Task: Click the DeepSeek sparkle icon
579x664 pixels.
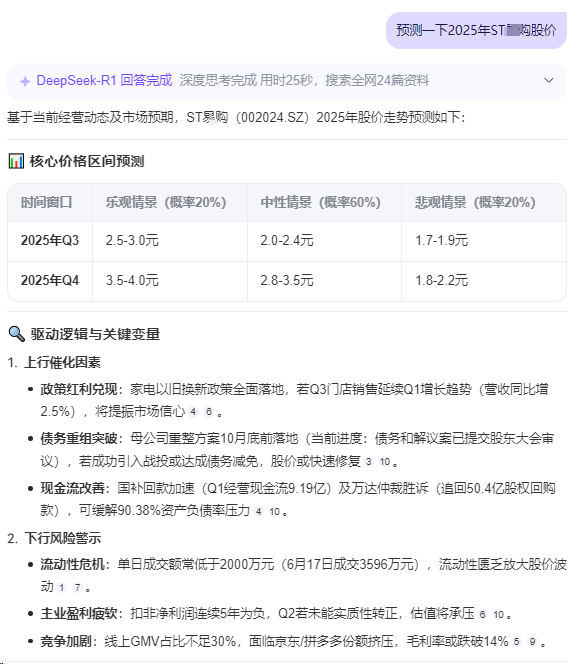Action: click(25, 81)
